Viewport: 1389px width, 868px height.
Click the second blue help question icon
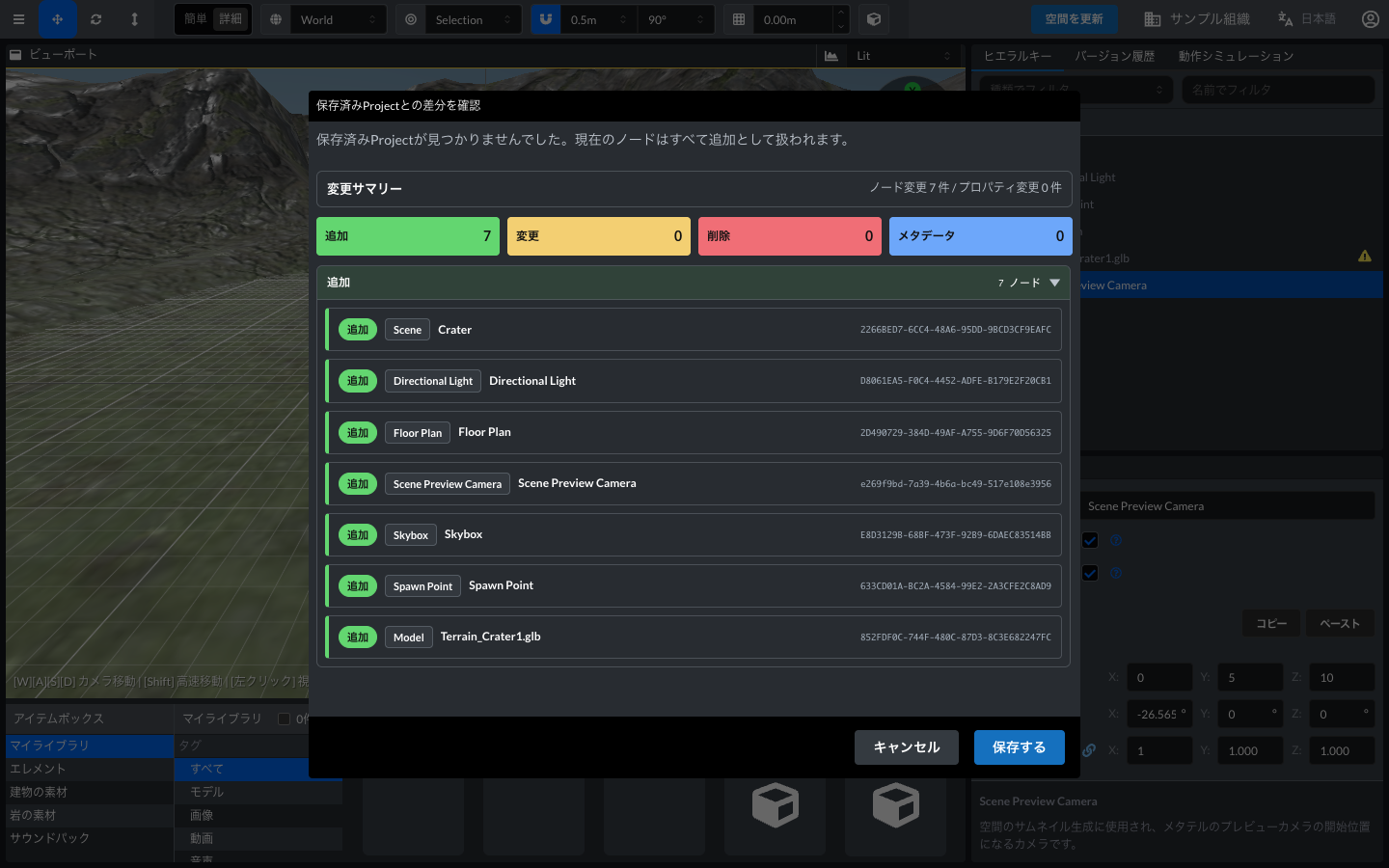(1116, 573)
